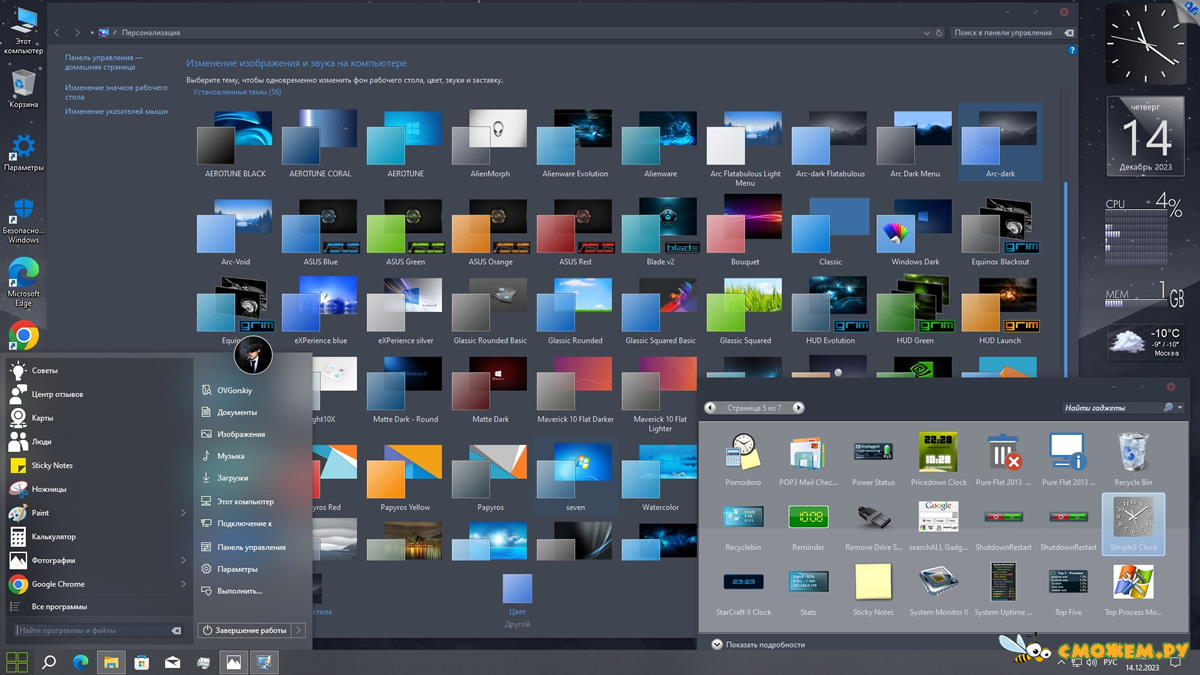Open Корзина on the desktop
The image size is (1200, 675).
click(23, 89)
